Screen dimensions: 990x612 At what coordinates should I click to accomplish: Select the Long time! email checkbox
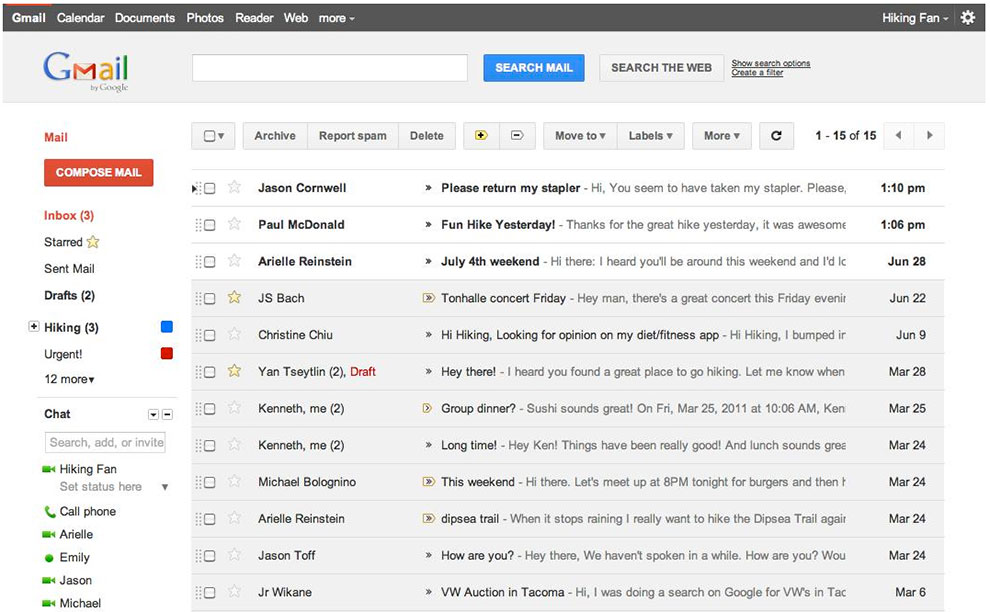pyautogui.click(x=210, y=445)
